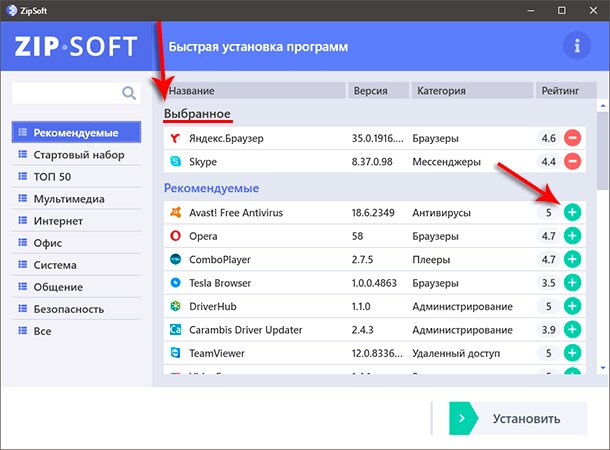Sort by Название column header
610x450 pixels.
point(254,91)
